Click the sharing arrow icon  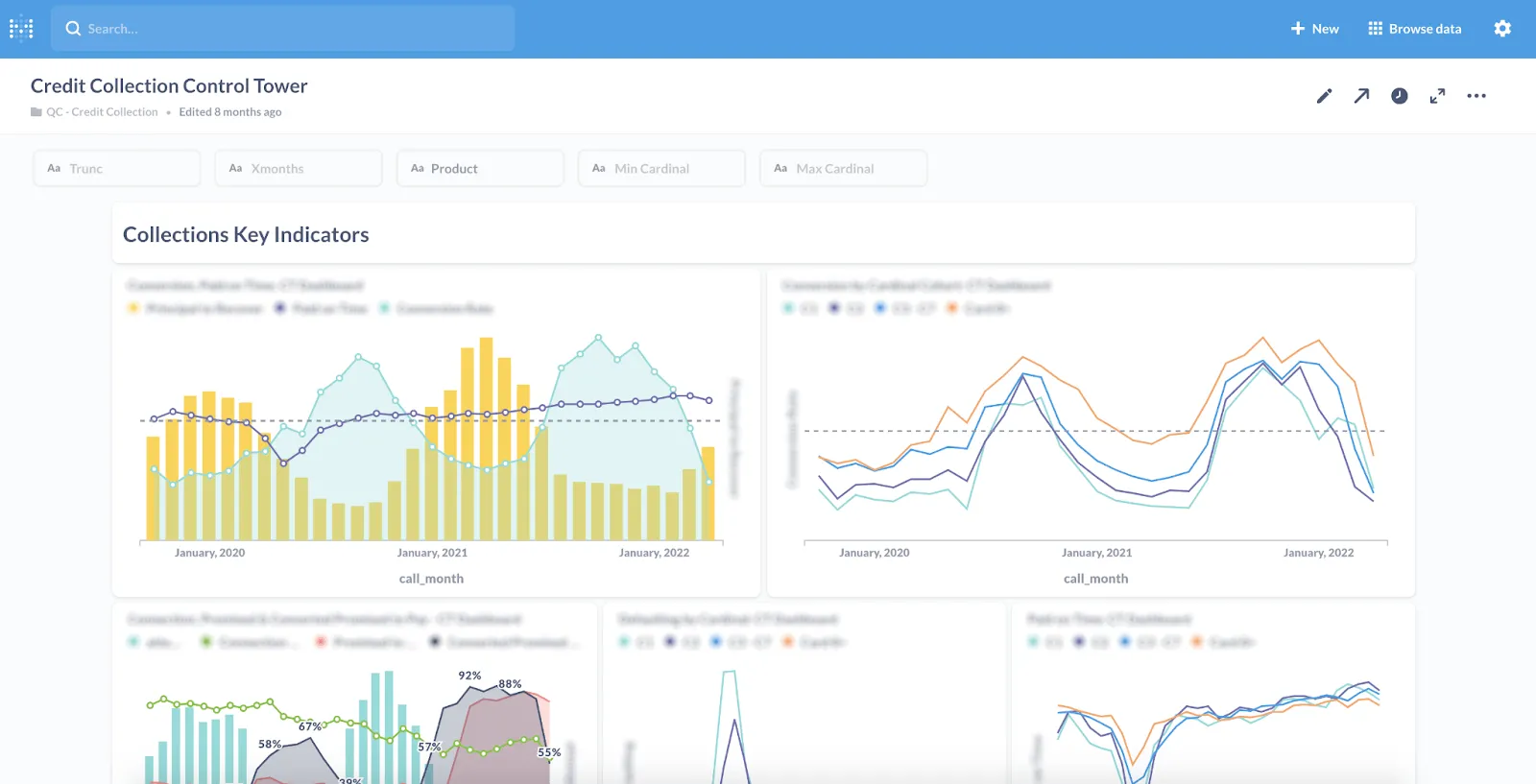pyautogui.click(x=1361, y=96)
